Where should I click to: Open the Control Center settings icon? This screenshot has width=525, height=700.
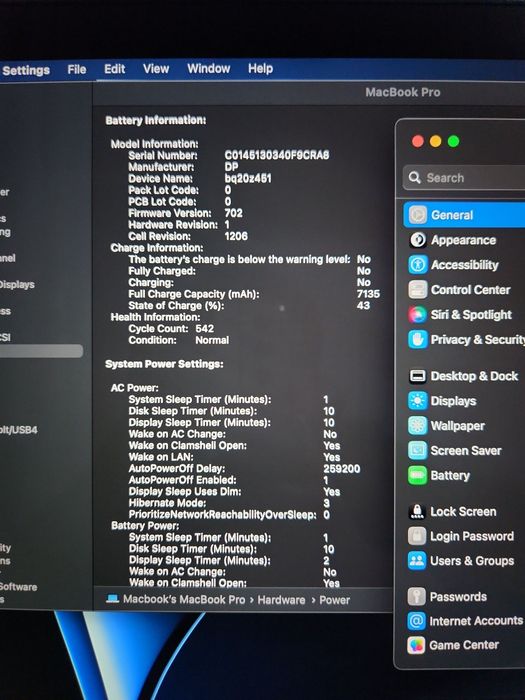(x=418, y=290)
